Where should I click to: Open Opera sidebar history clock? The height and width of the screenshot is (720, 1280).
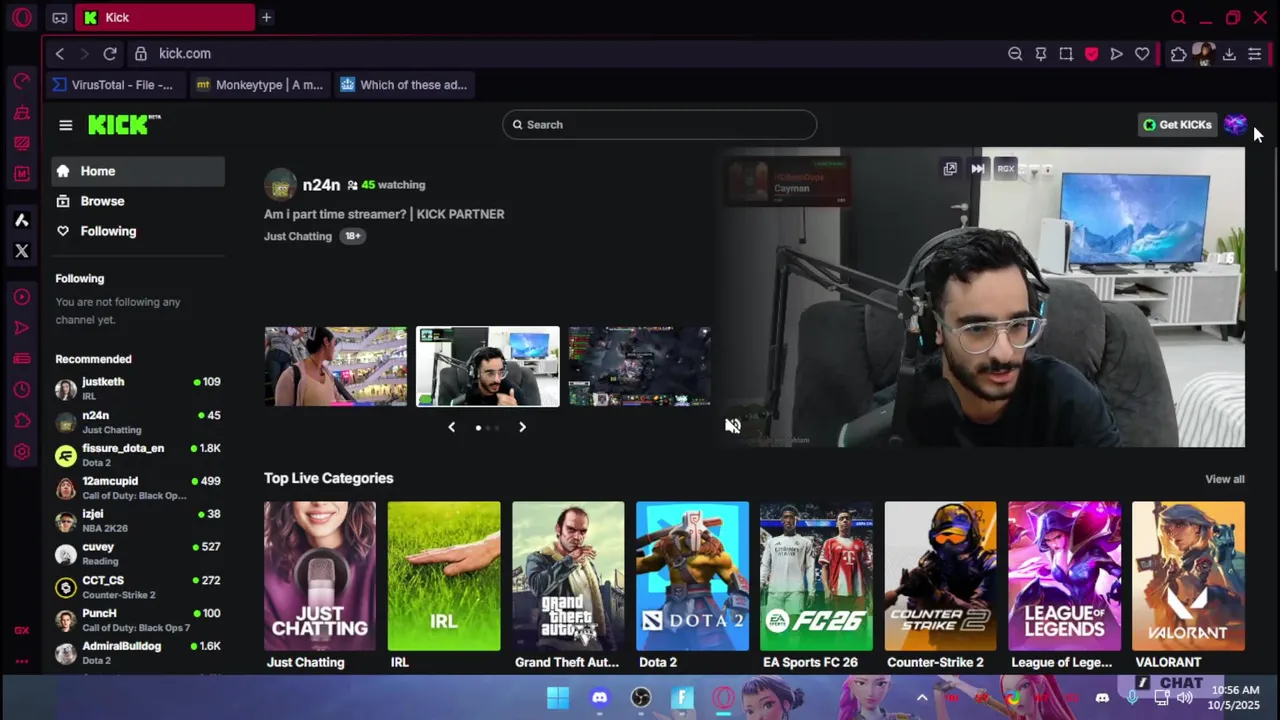pos(22,390)
